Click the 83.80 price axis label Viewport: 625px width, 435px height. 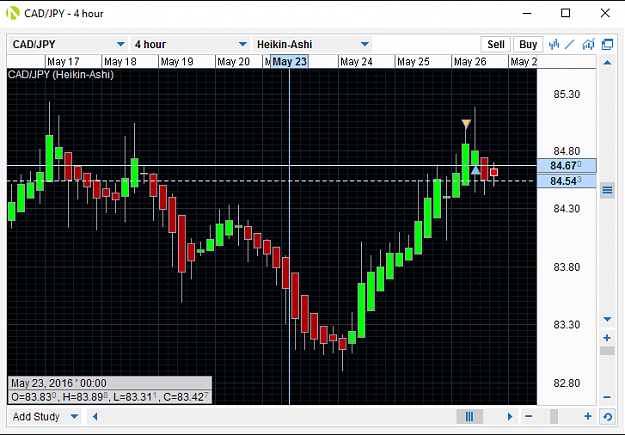click(x=566, y=267)
